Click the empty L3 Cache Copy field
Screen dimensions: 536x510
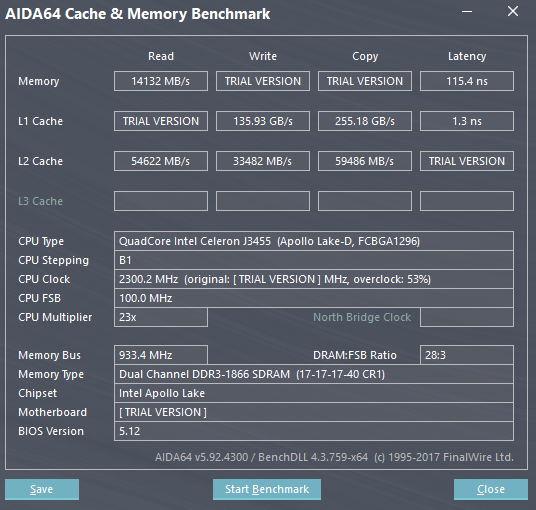365,201
